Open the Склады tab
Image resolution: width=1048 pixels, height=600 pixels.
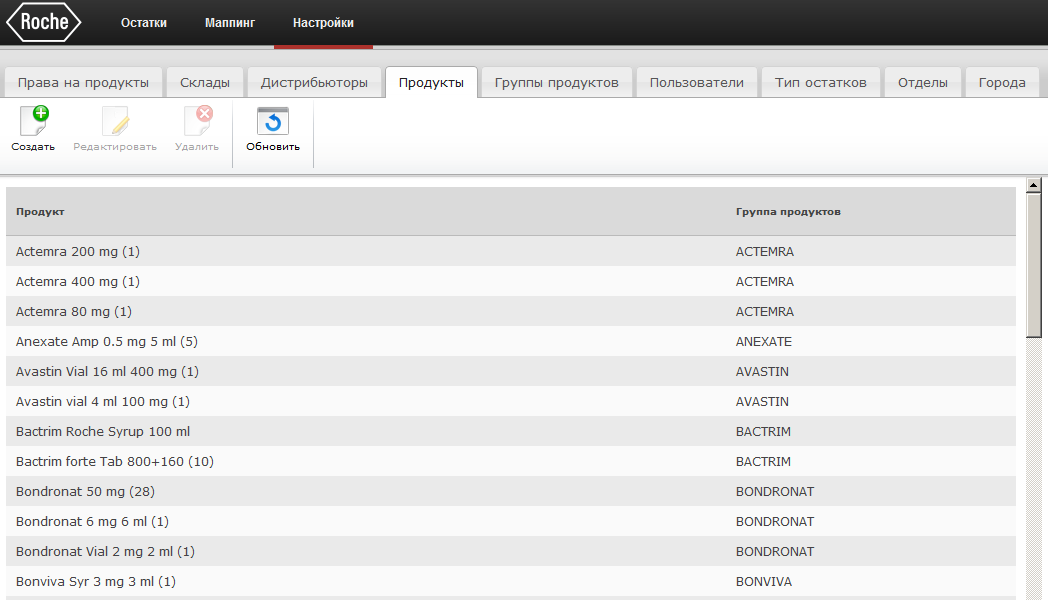[x=205, y=83]
